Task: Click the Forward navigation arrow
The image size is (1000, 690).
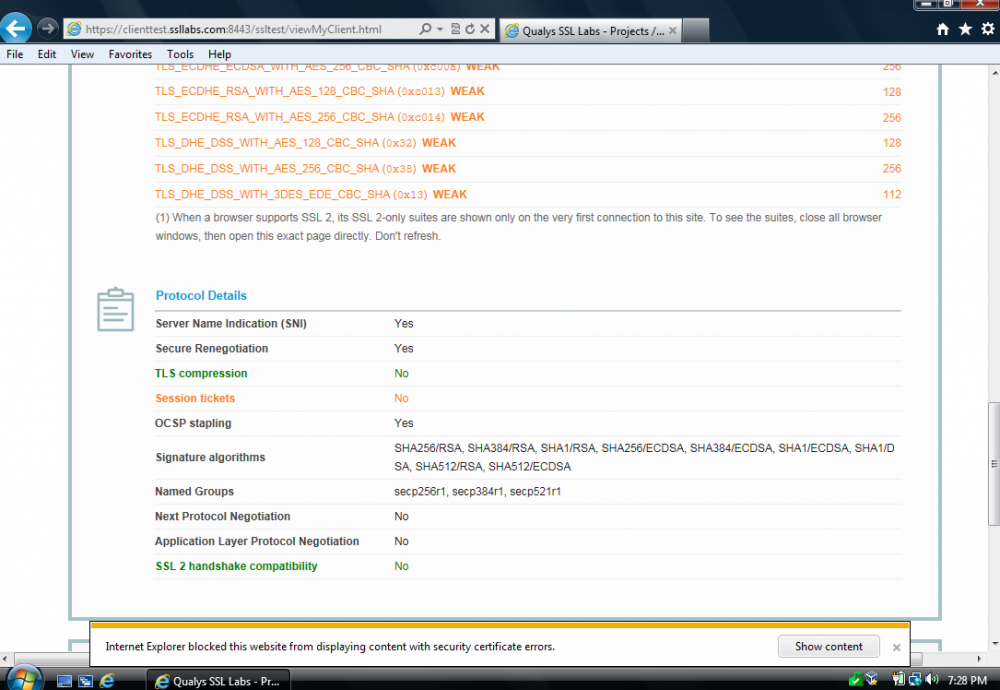Action: [47, 28]
